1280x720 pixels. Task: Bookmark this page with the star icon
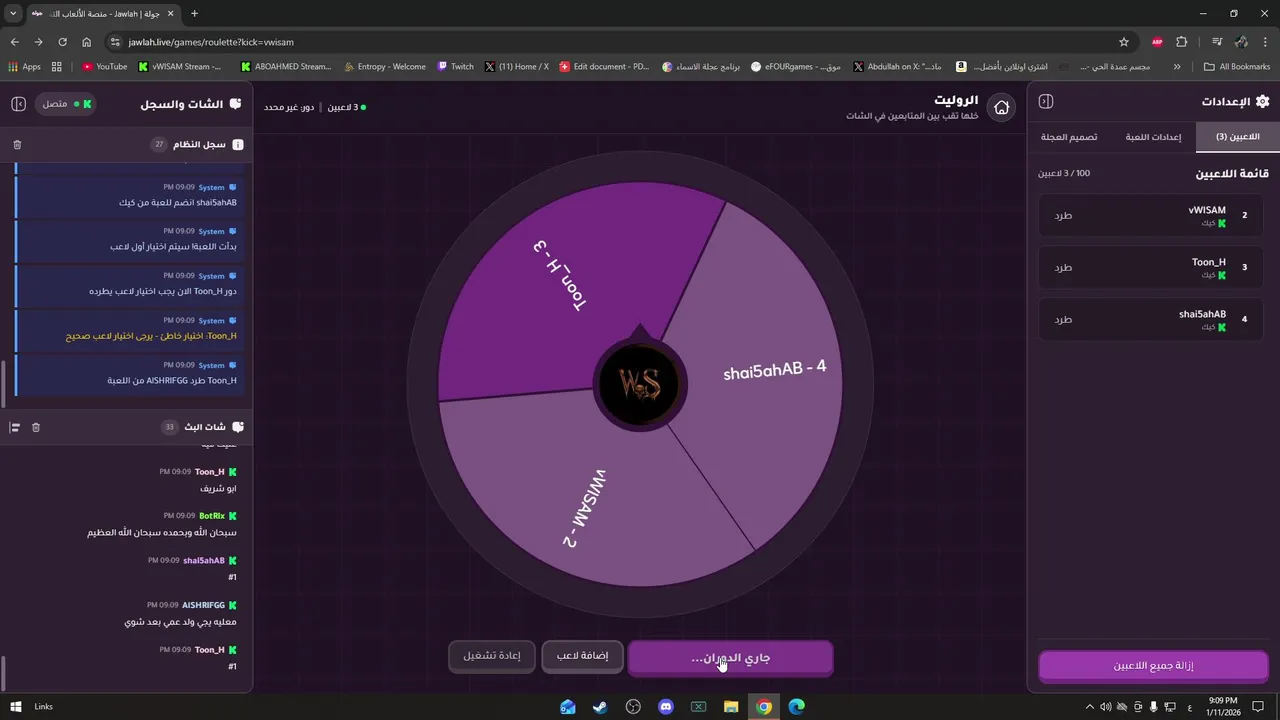[x=1124, y=42]
